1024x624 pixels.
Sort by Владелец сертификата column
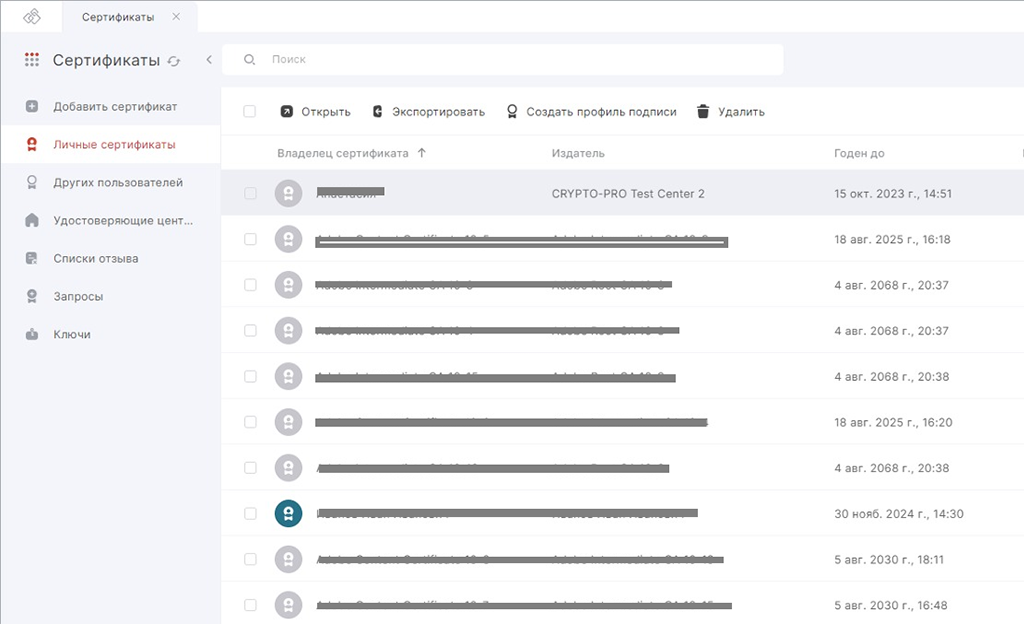click(x=343, y=153)
